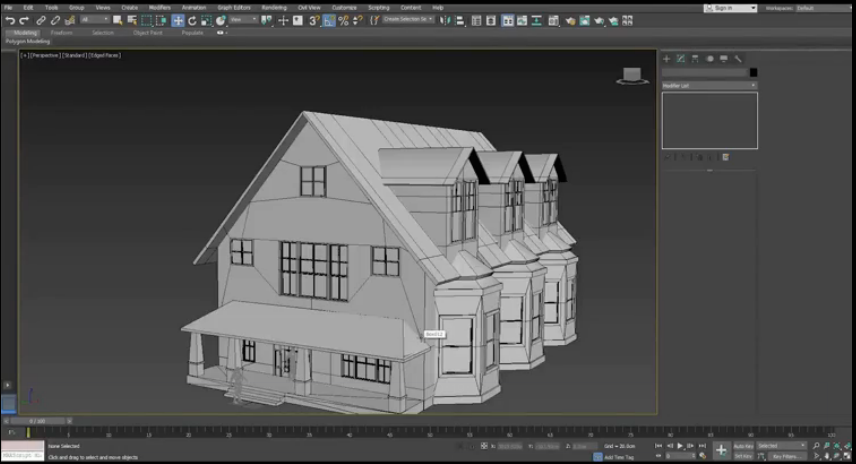Image resolution: width=856 pixels, height=464 pixels.
Task: Open the Selected key filter dropdown
Action: (x=781, y=446)
